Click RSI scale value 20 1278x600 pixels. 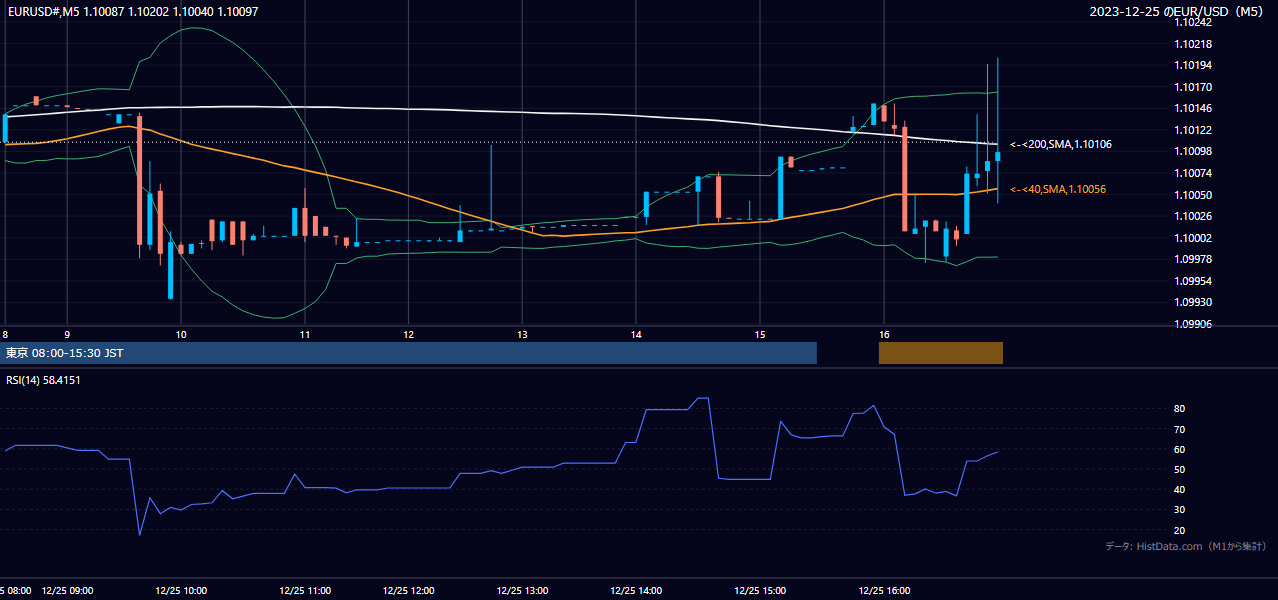click(1180, 530)
